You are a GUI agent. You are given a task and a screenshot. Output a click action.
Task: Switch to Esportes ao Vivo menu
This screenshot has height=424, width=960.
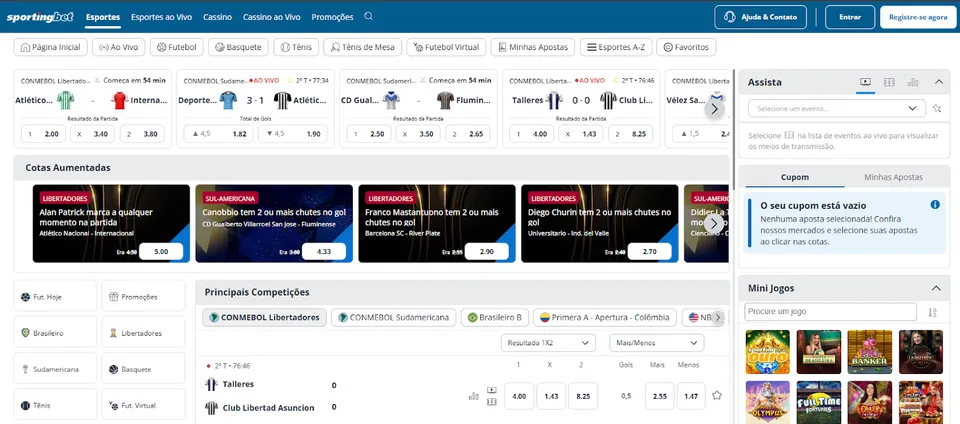point(162,17)
